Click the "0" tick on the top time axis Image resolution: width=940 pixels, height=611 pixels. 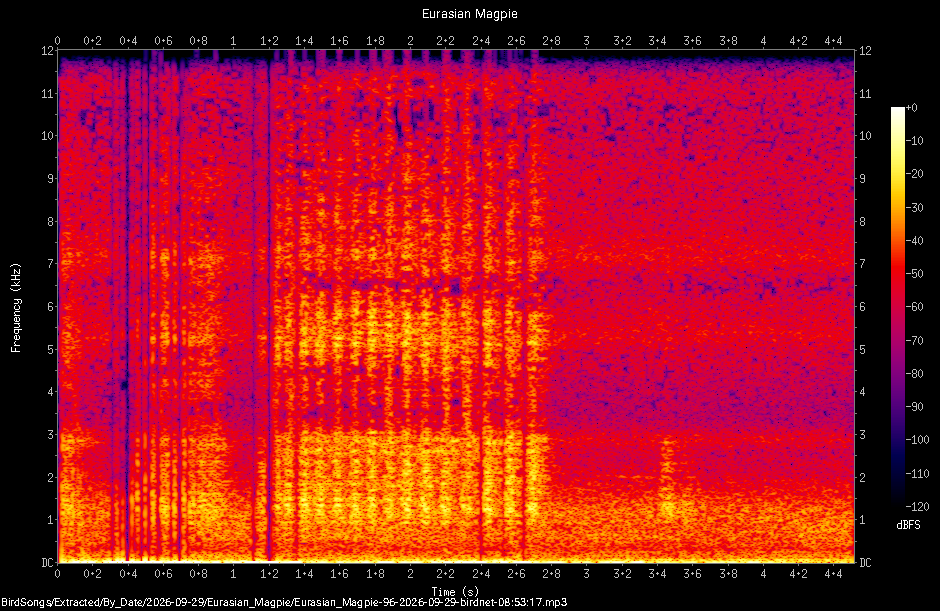click(58, 41)
